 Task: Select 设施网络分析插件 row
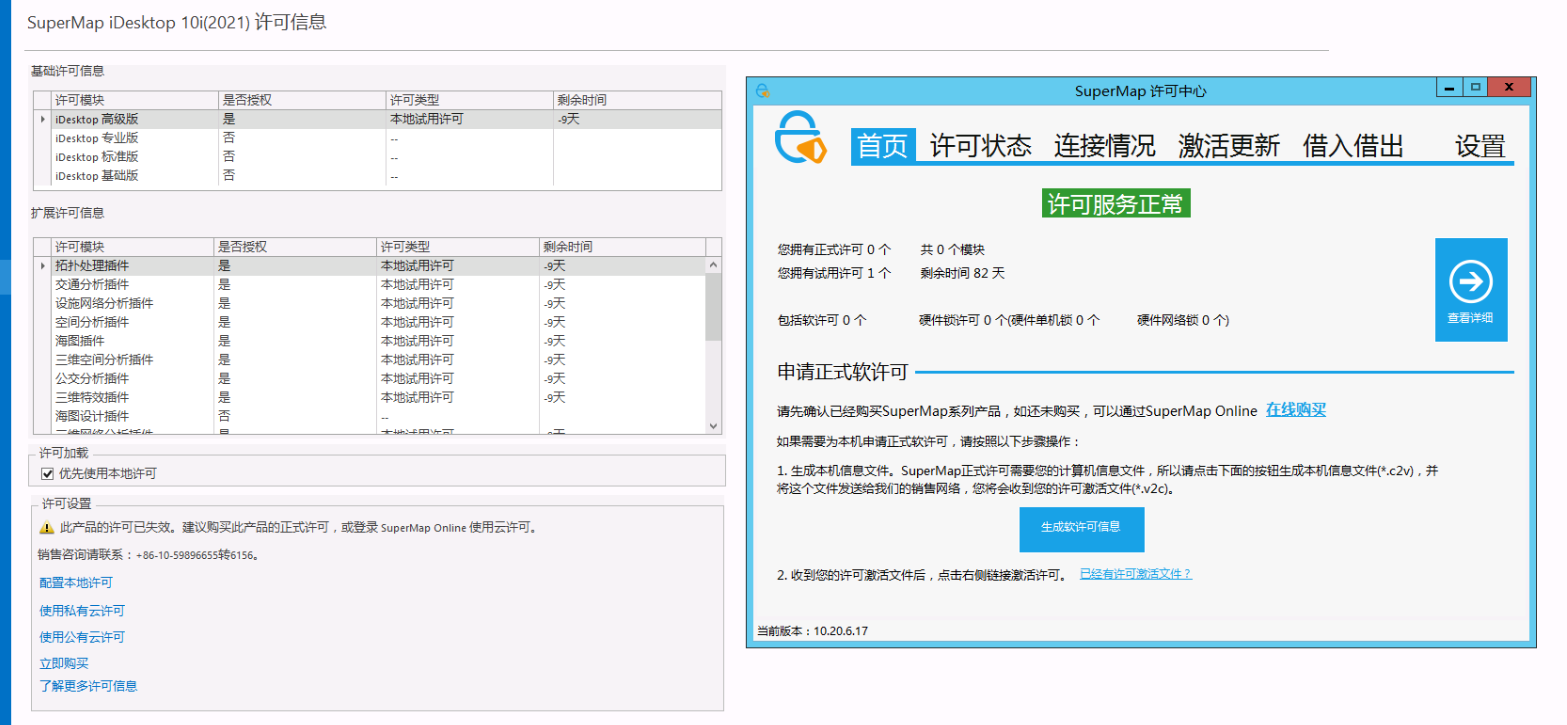pyautogui.click(x=370, y=303)
